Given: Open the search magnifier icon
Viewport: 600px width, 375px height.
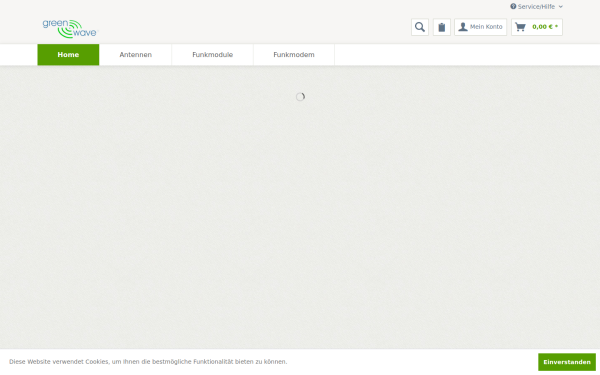Looking at the screenshot, I should click(420, 27).
